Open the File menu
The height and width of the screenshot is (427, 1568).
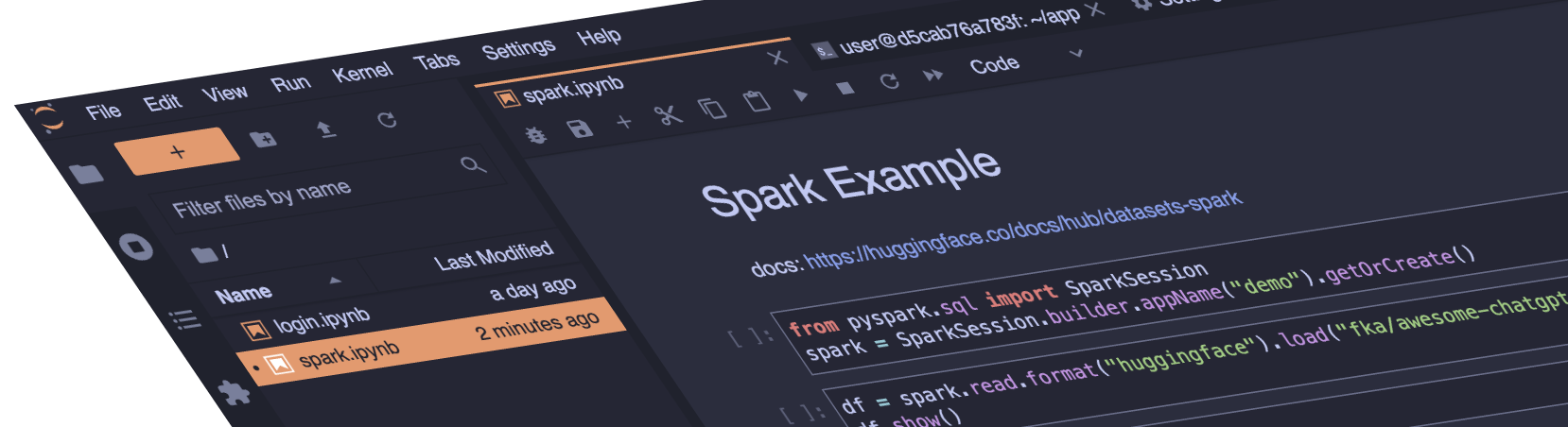click(104, 111)
